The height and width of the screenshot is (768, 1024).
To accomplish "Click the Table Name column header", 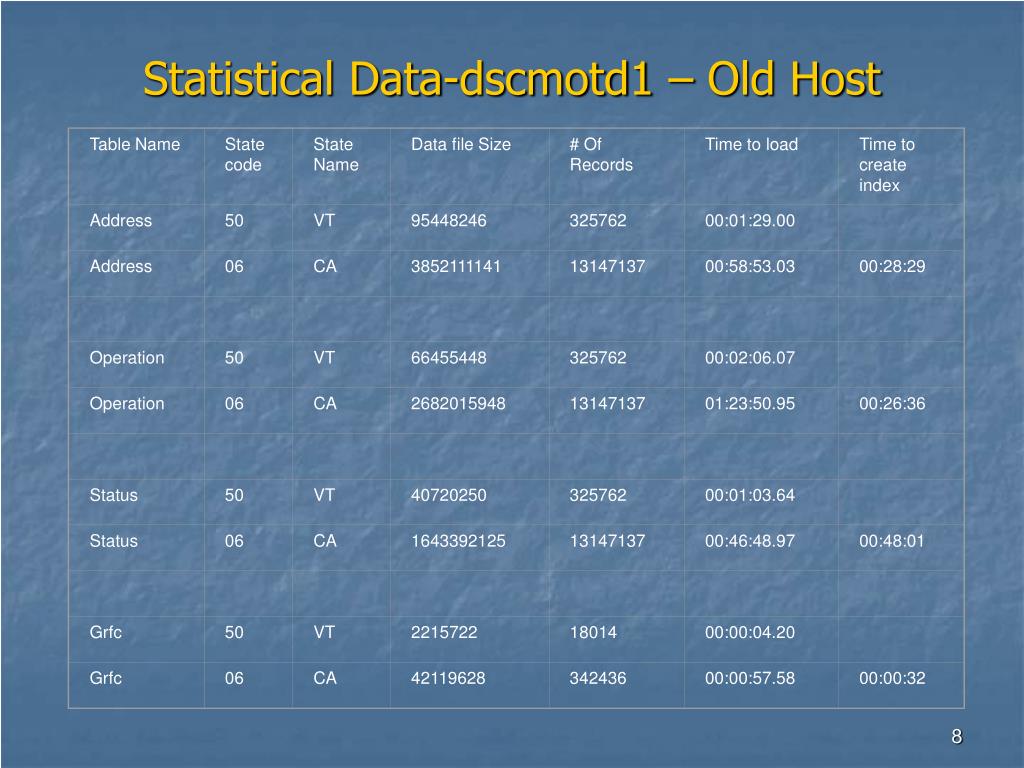I will [x=135, y=144].
